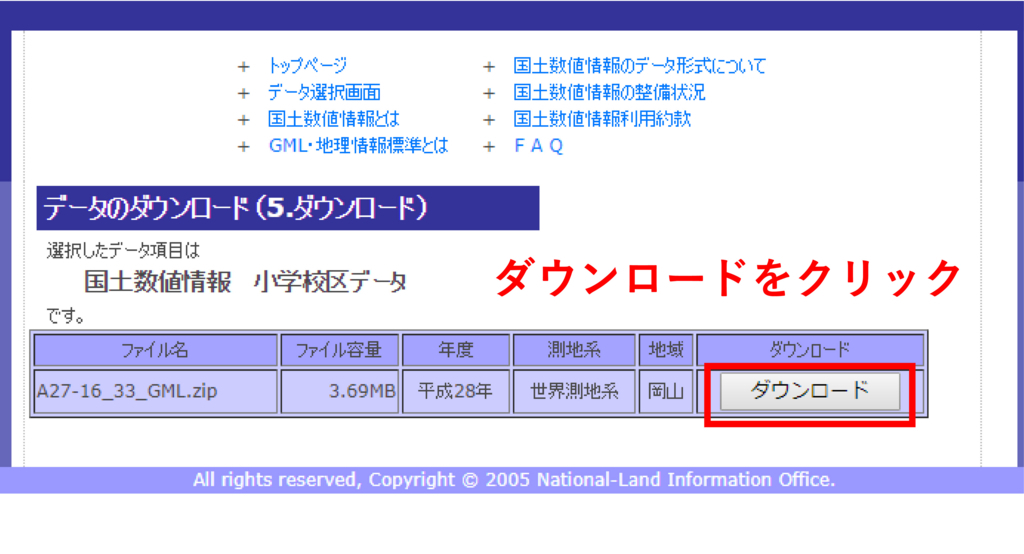Click the データのダウンロード heading banner
The image size is (1024, 554).
click(288, 208)
